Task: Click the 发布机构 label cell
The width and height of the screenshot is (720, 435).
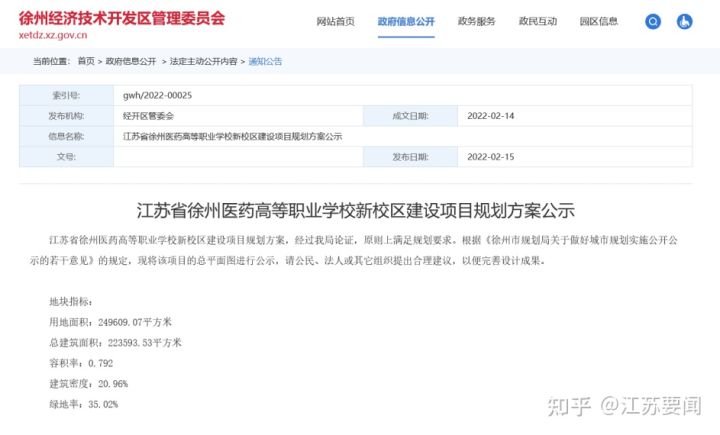Action: [x=67, y=116]
